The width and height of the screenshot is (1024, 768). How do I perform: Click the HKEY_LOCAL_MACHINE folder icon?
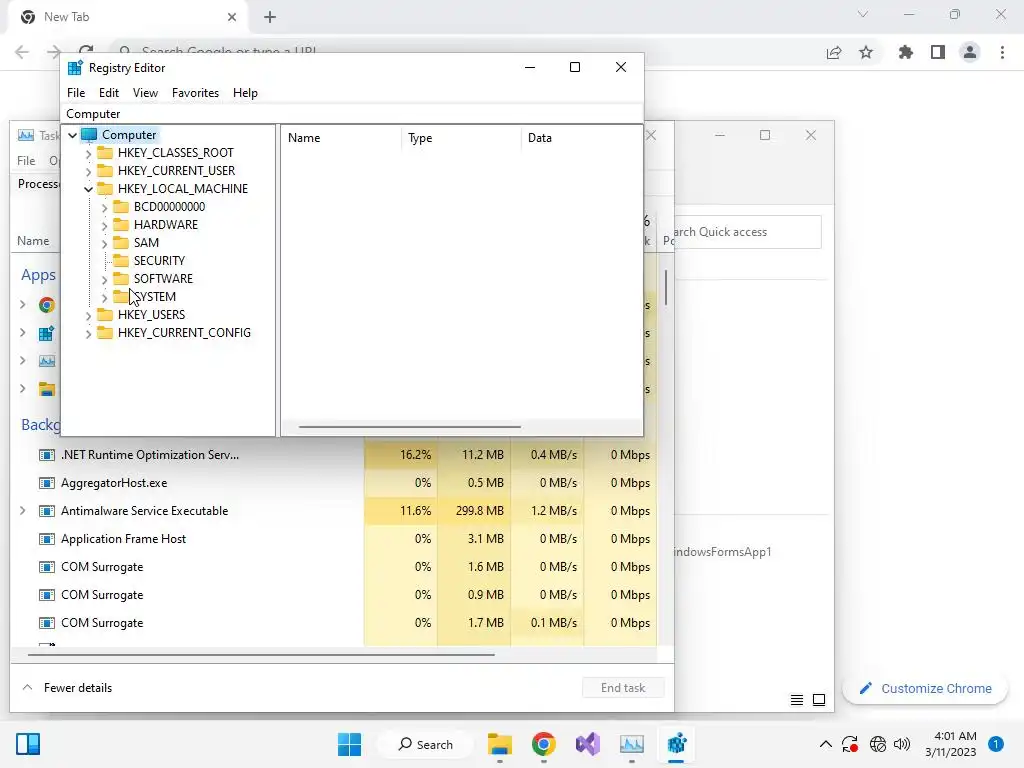tap(105, 189)
